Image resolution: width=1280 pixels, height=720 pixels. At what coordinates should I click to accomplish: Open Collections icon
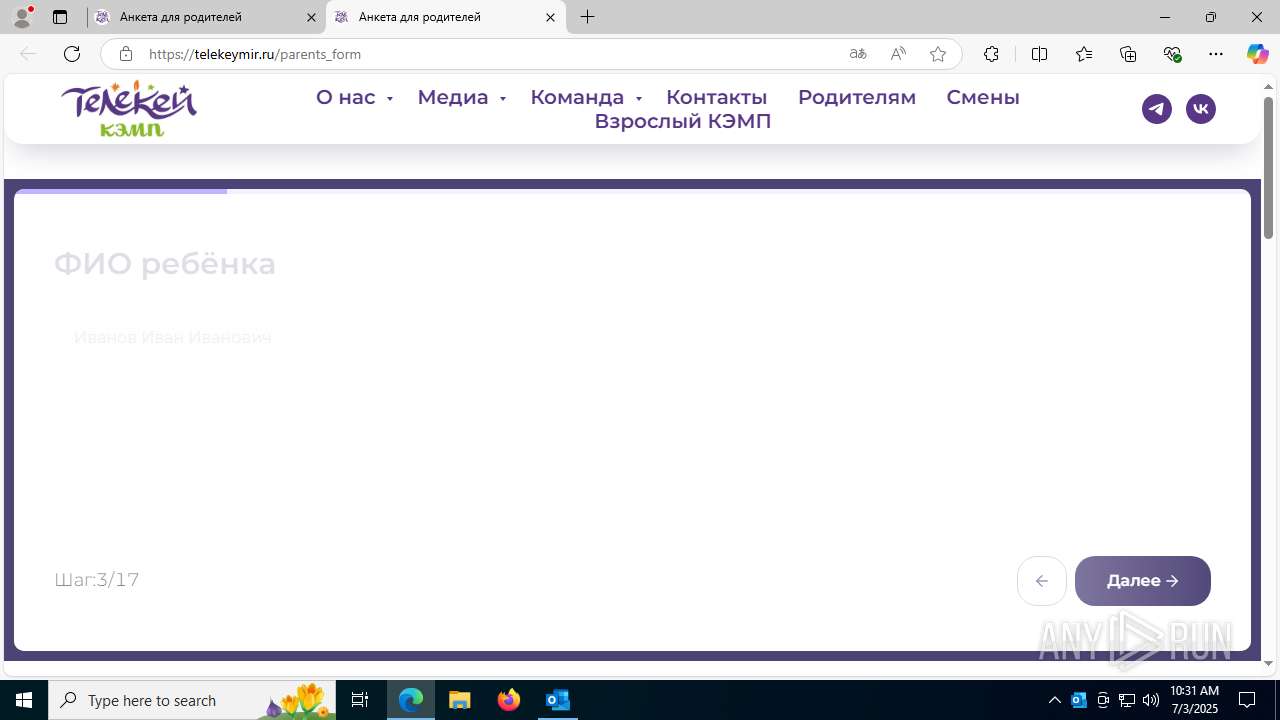pyautogui.click(x=1128, y=54)
